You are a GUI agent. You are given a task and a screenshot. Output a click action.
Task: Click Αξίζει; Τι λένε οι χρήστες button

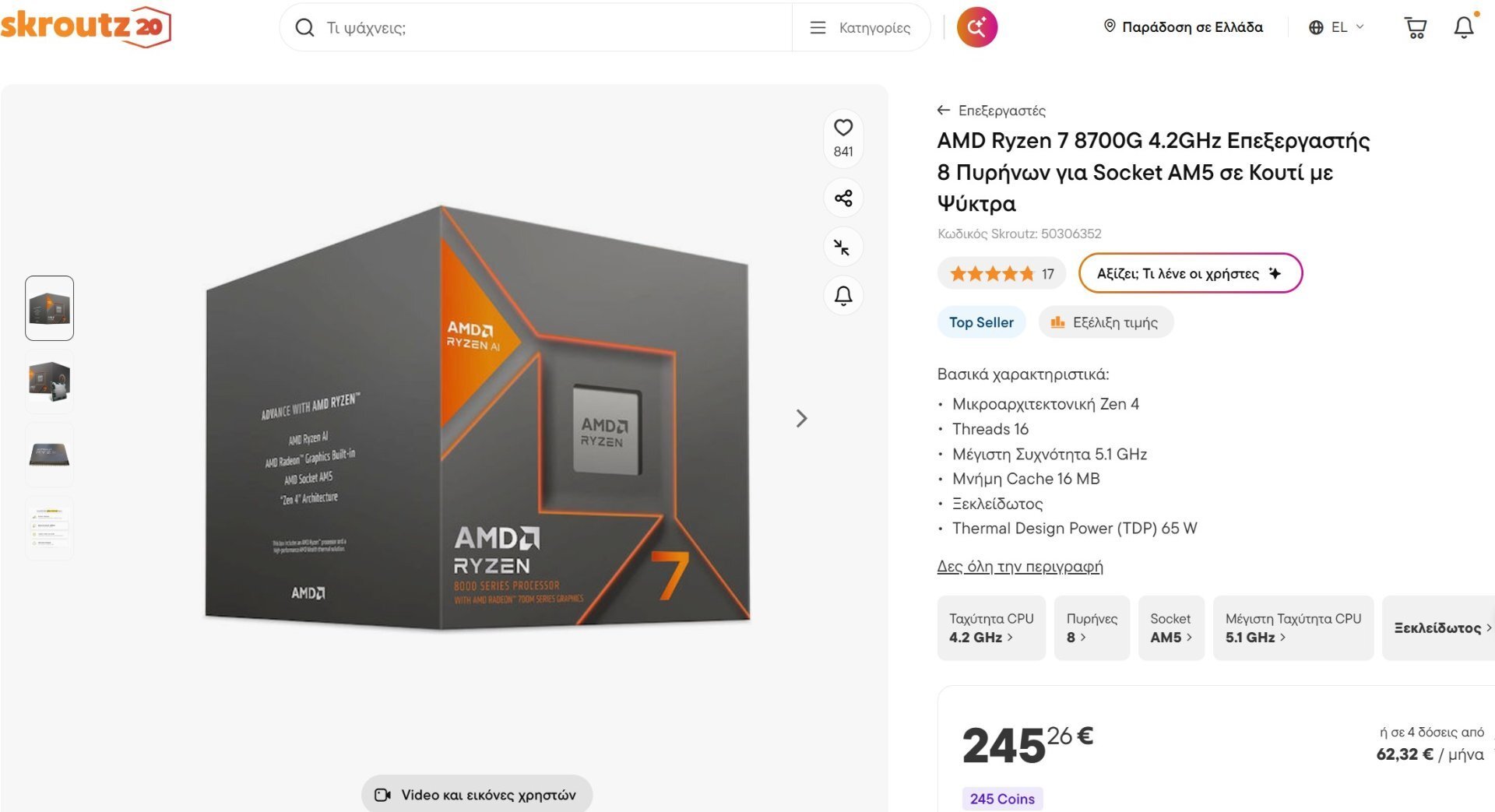click(1190, 273)
